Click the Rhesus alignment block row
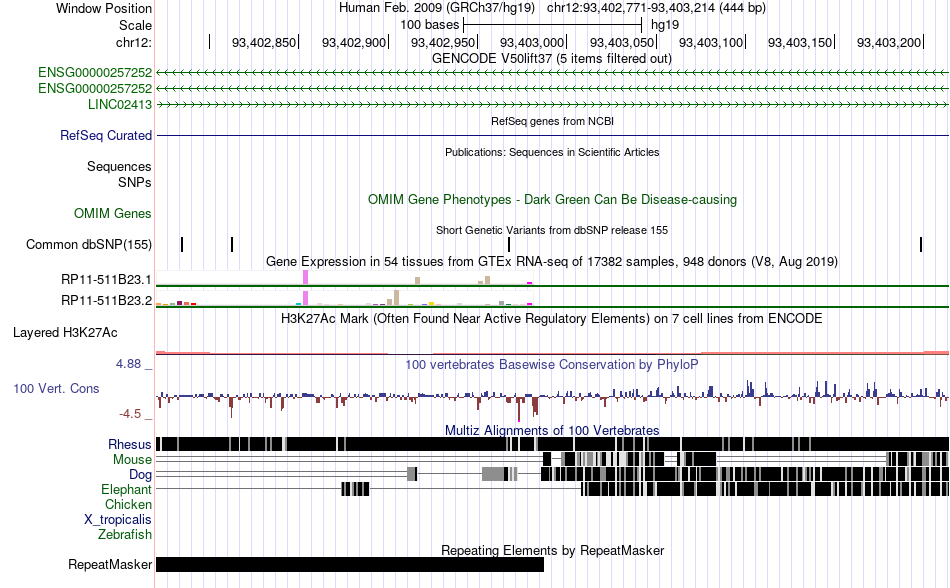Image resolution: width=950 pixels, height=588 pixels. click(x=552, y=444)
